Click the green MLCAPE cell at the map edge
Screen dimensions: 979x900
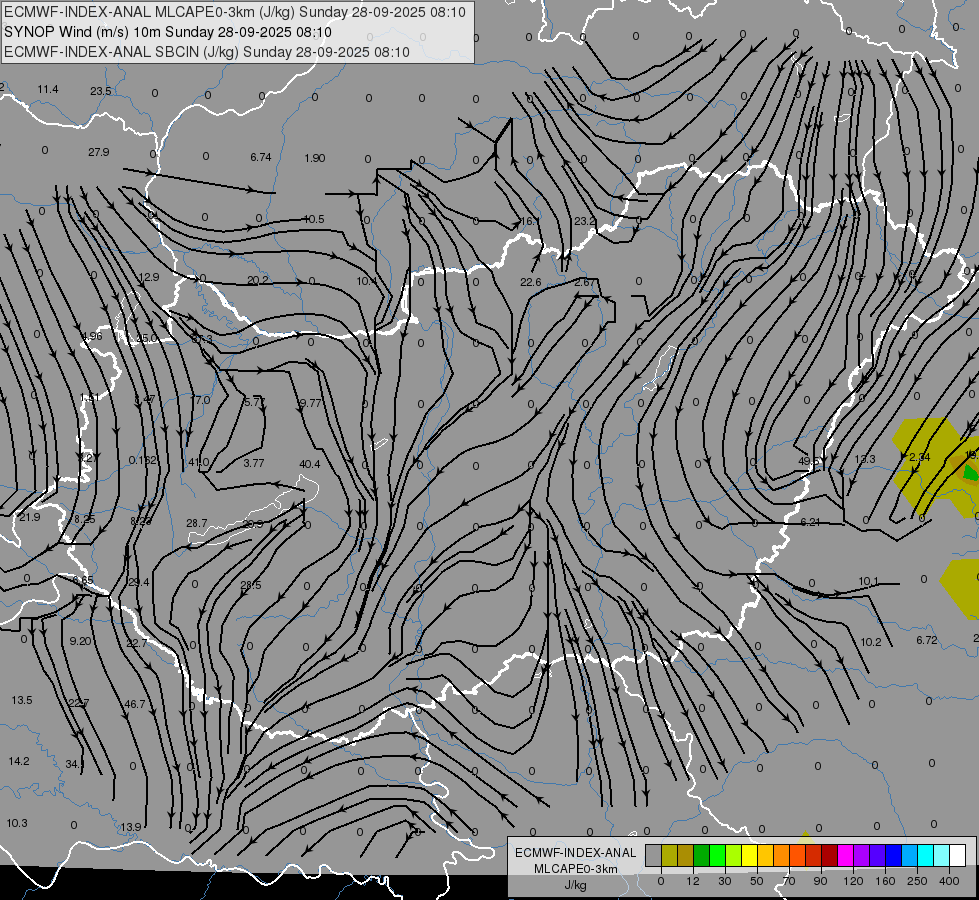(970, 473)
